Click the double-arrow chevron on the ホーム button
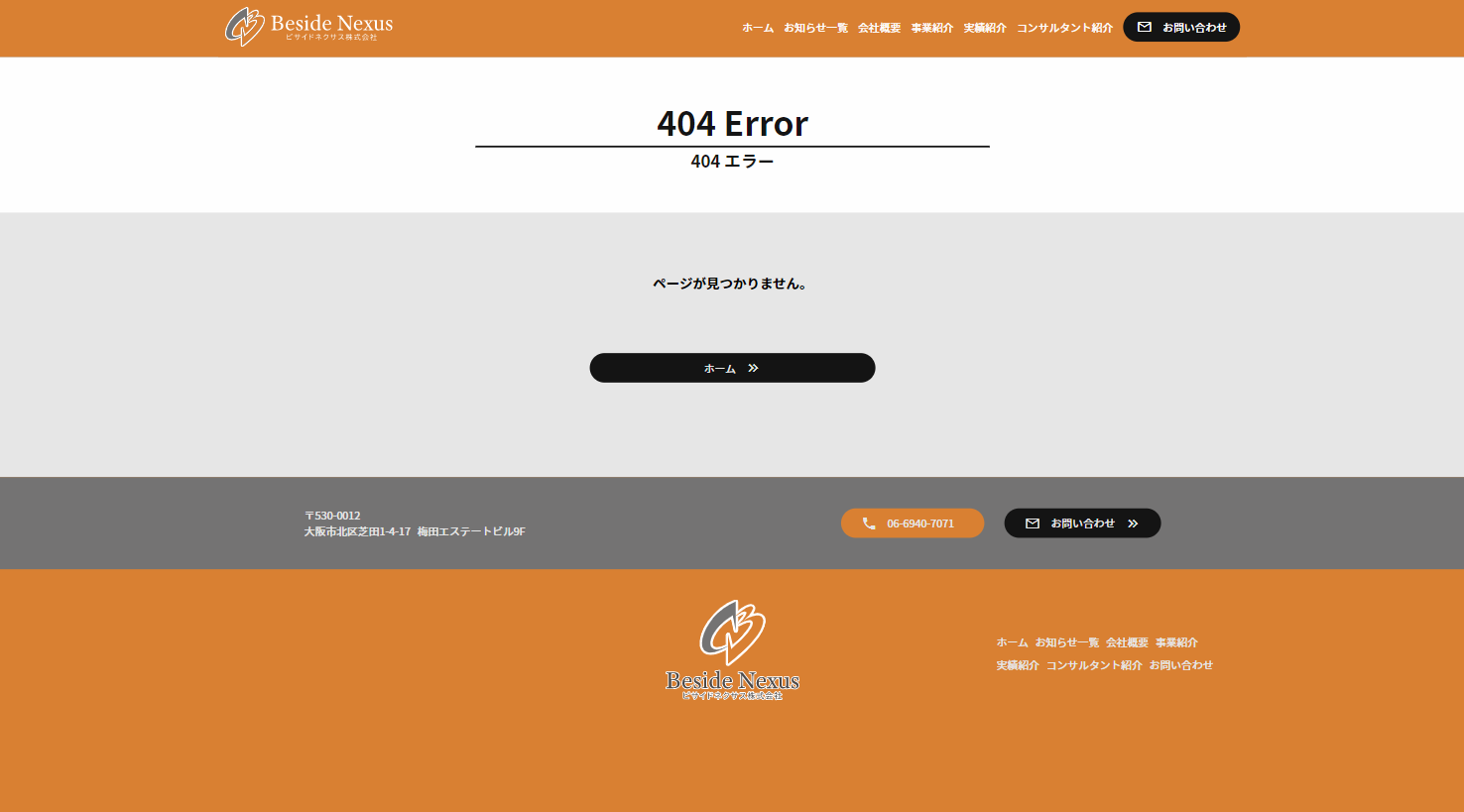Image resolution: width=1464 pixels, height=812 pixels. 754,368
